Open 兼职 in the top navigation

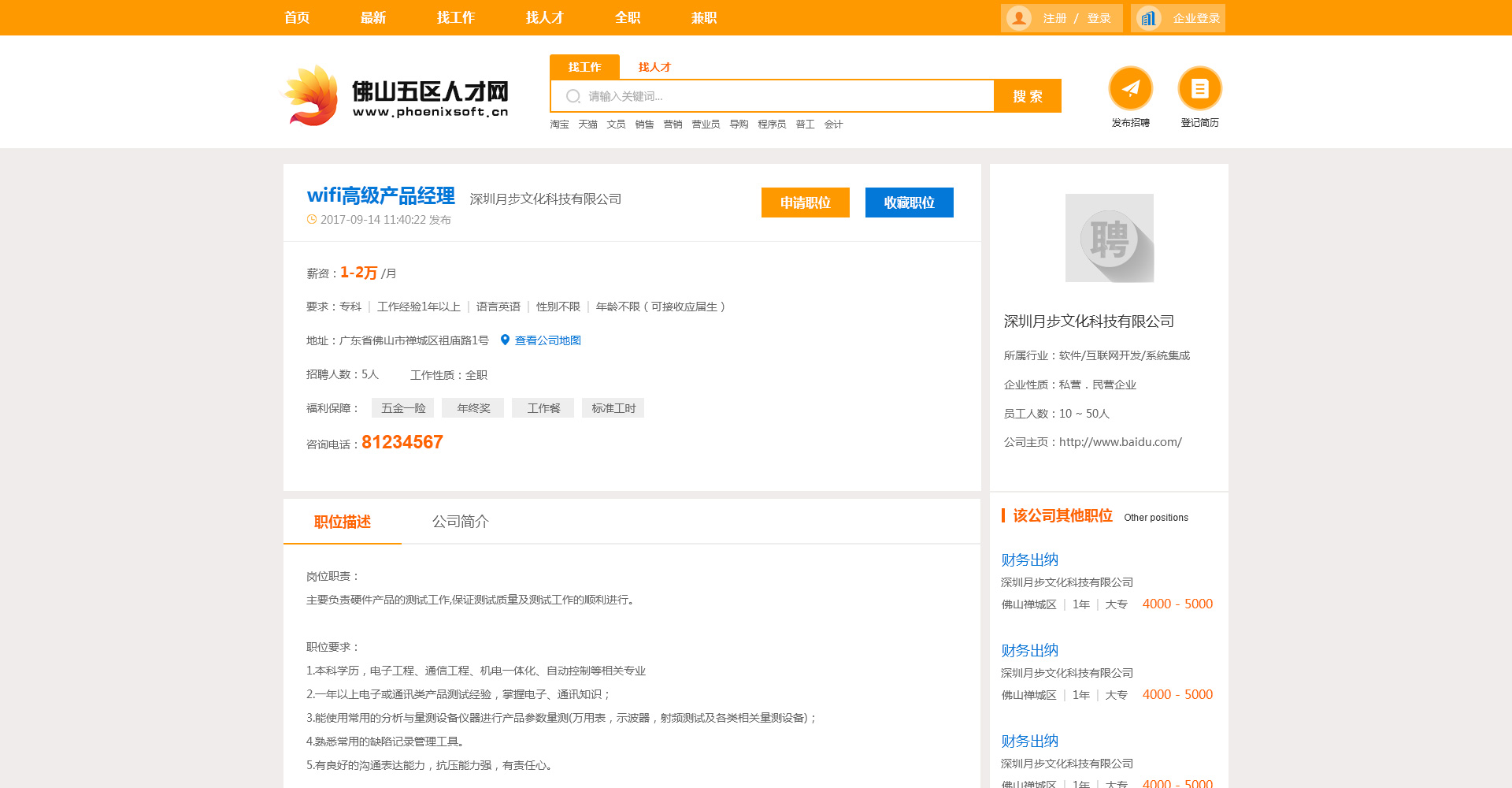703,17
